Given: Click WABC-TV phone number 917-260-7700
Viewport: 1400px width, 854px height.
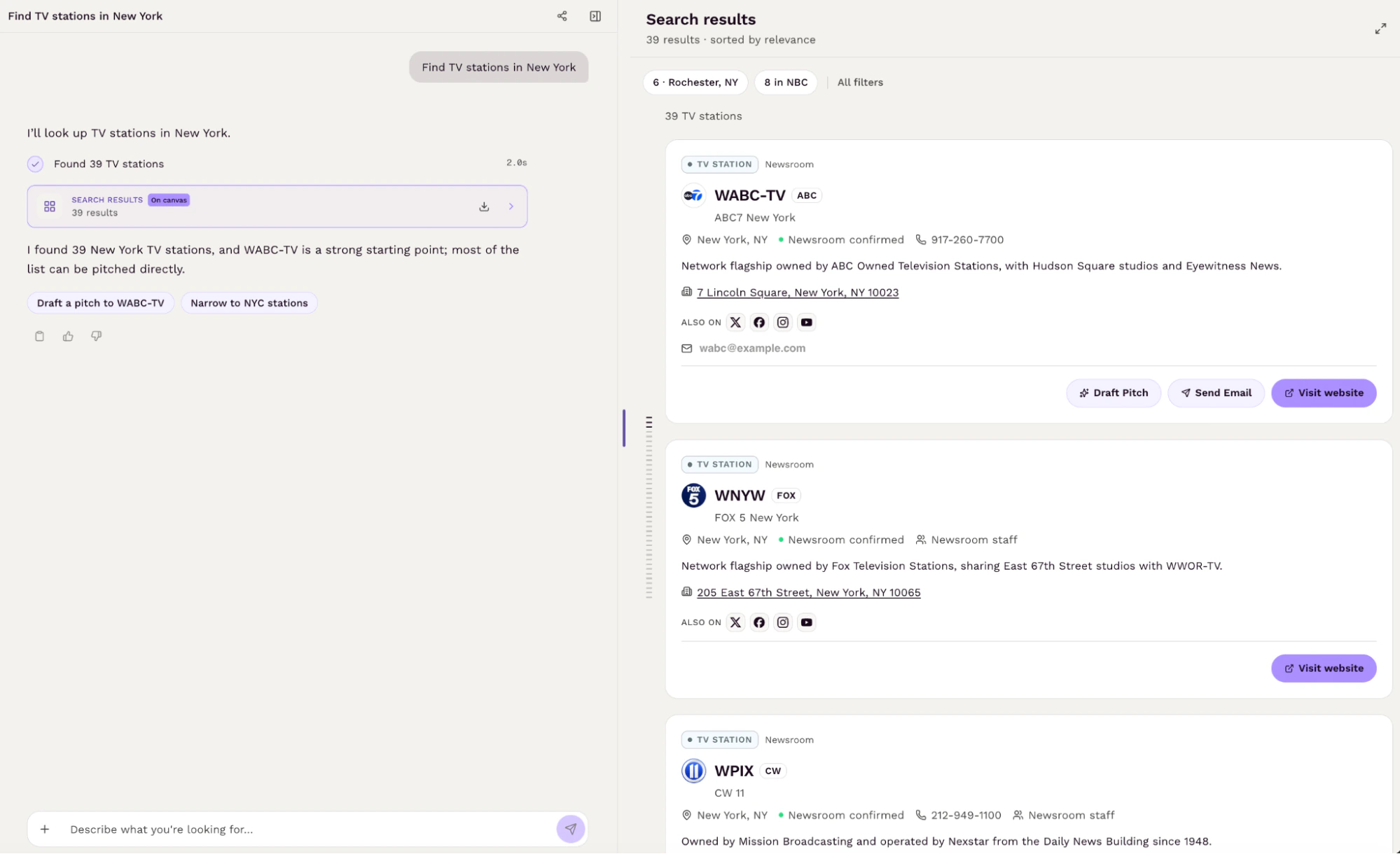Looking at the screenshot, I should 967,239.
